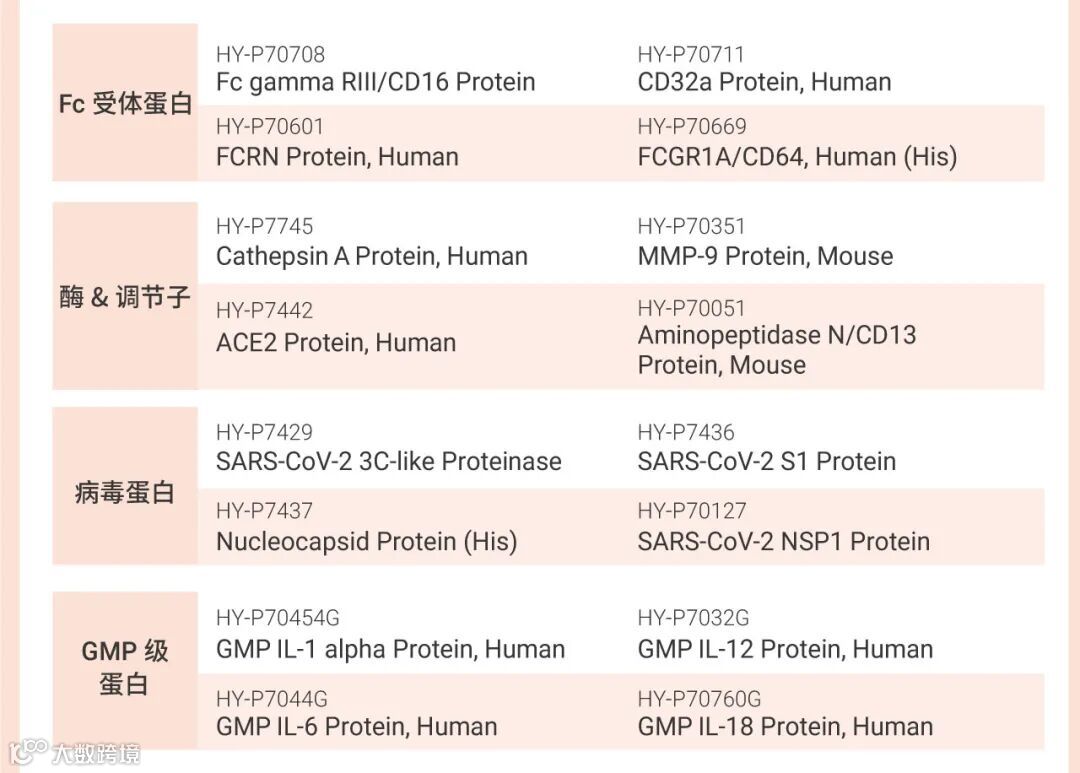Select the 病毒蛋白 category label
This screenshot has width=1080, height=773.
tap(125, 492)
